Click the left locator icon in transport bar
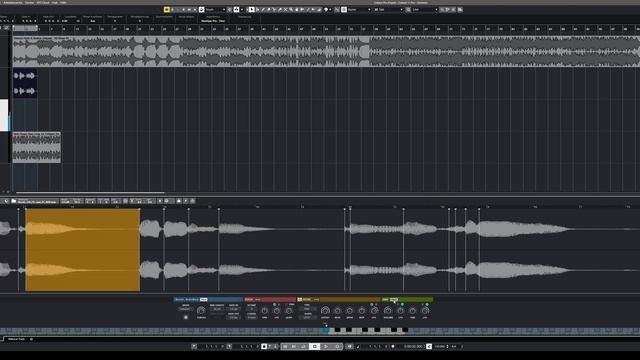 (x=193, y=346)
